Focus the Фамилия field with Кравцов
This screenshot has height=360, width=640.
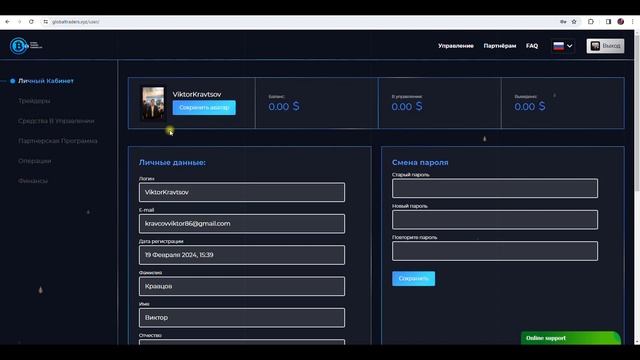[x=242, y=286]
